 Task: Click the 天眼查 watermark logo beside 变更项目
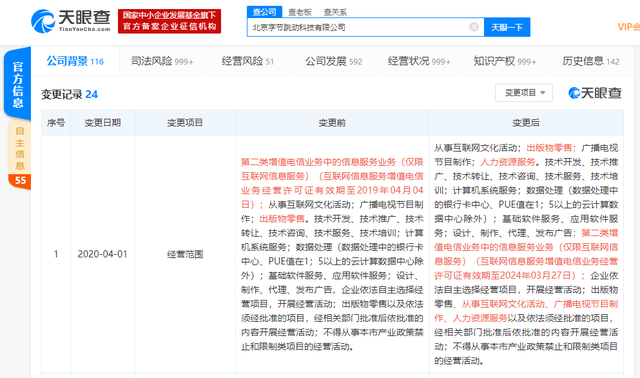point(594,93)
